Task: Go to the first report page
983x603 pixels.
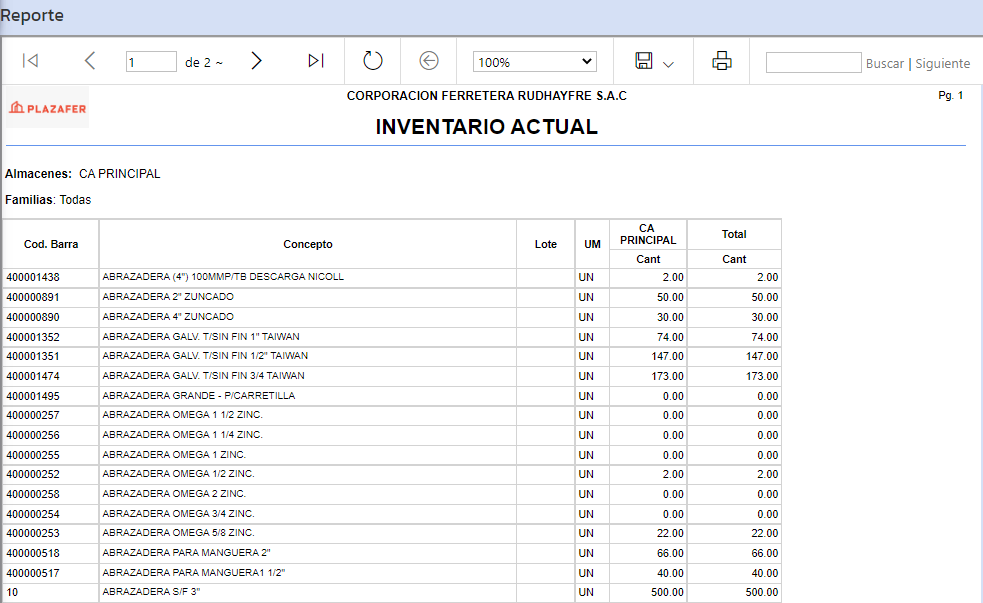Action: click(x=30, y=61)
